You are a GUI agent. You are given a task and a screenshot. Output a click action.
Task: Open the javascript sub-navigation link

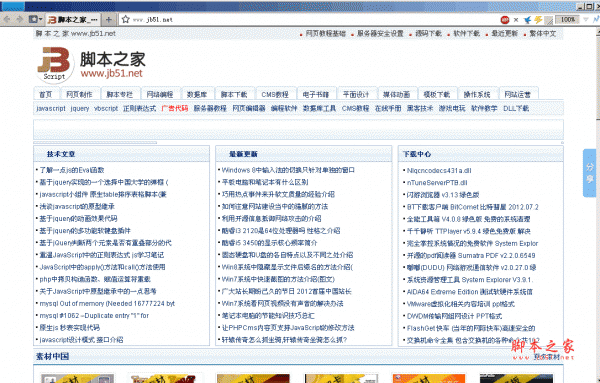(x=51, y=108)
